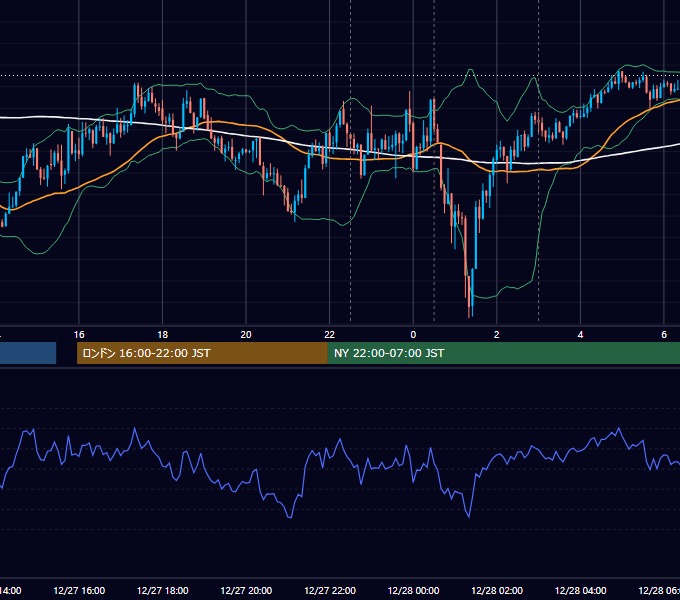Image resolution: width=680 pixels, height=600 pixels.
Task: Click the 12/28 04:00 date label
Action: click(x=580, y=590)
